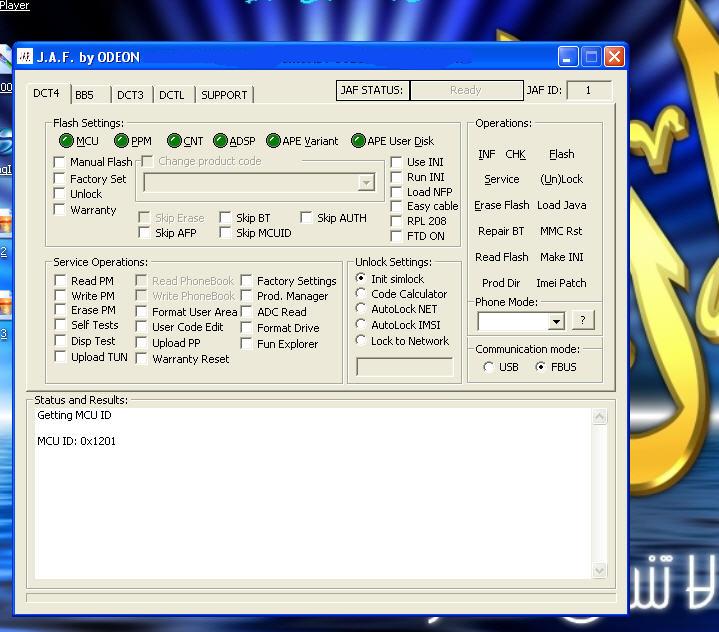
Task: Click the Phone Mode question mark button
Action: tap(583, 320)
